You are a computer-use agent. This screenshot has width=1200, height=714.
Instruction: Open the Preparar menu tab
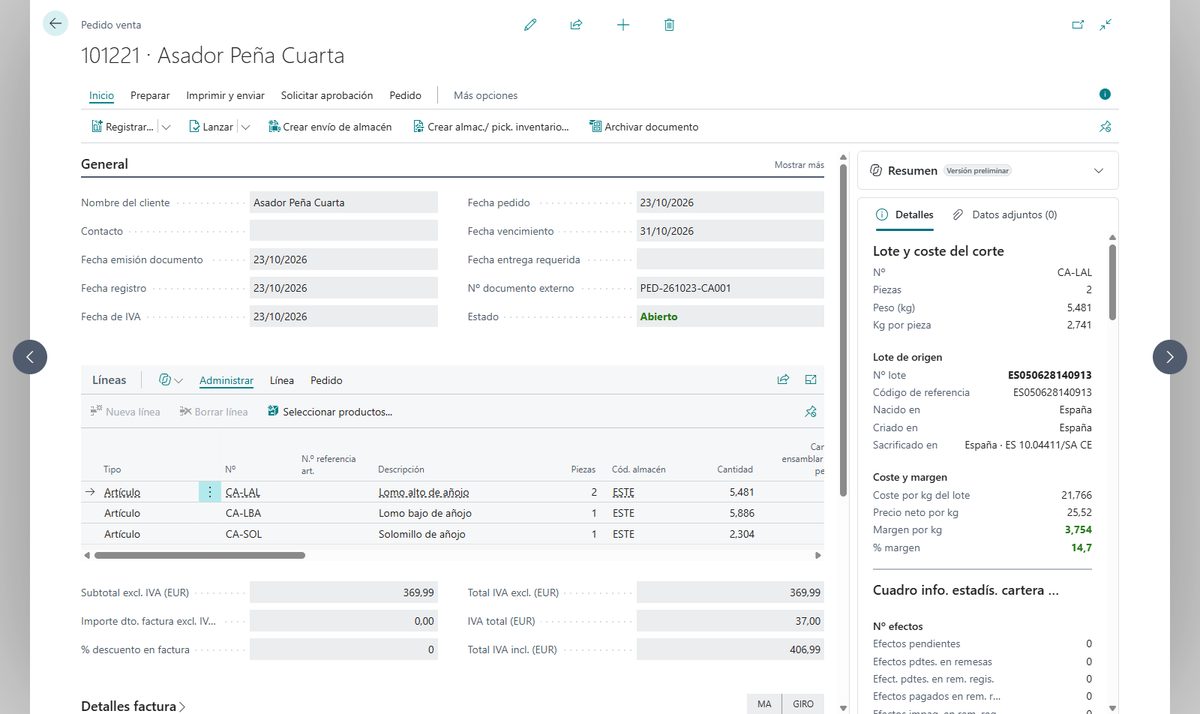pyautogui.click(x=150, y=96)
